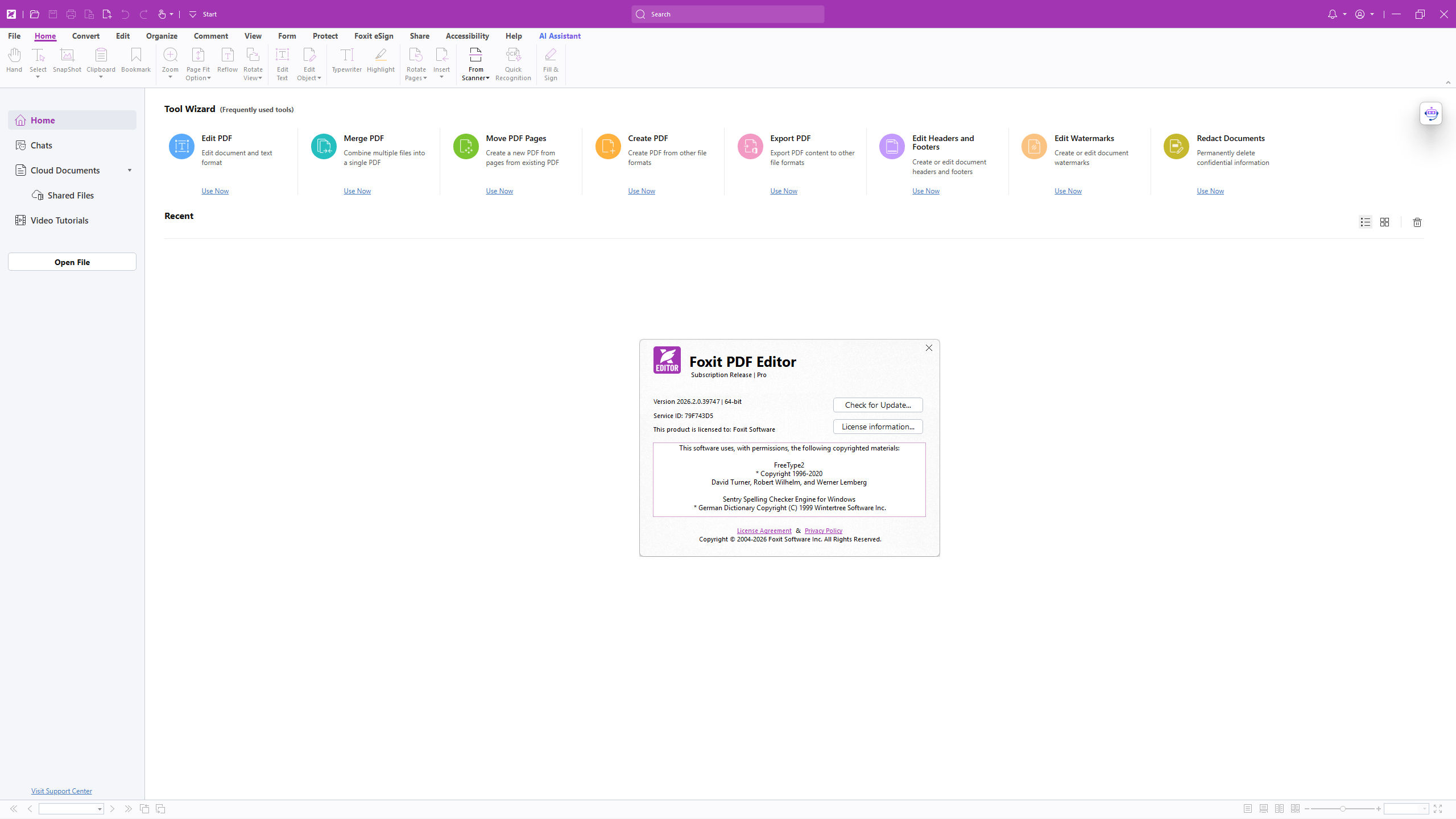Switch to the Comment tab
The image size is (1456, 819).
tap(211, 36)
